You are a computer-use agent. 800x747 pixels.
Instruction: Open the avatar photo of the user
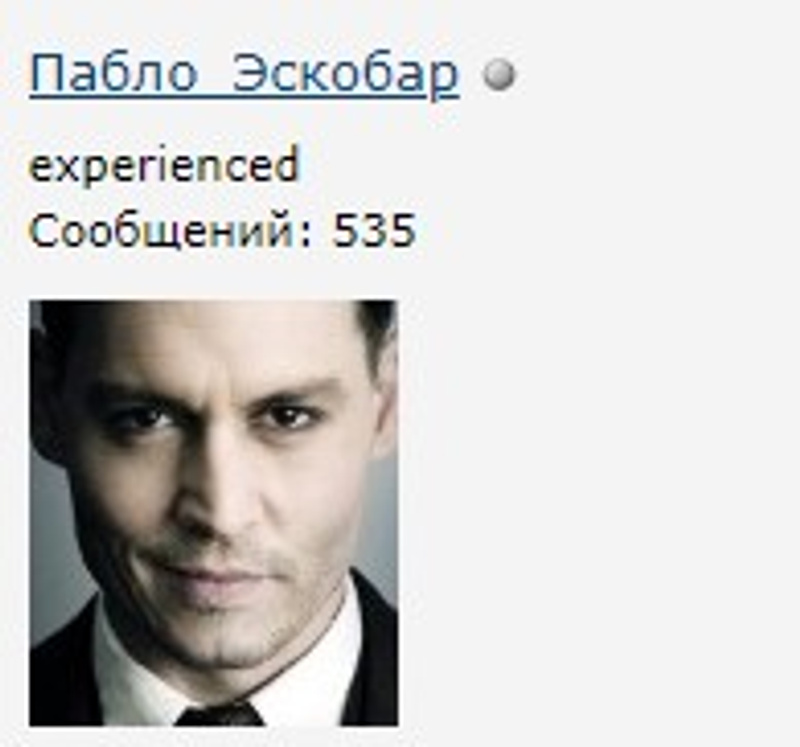tap(214, 513)
